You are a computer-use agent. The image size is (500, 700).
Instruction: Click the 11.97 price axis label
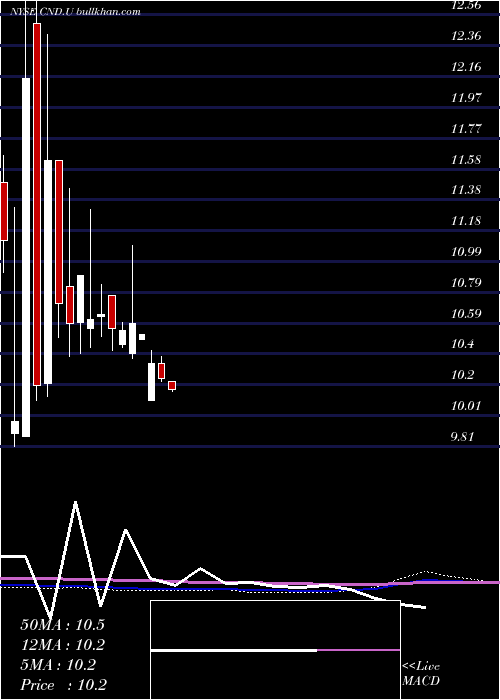coord(466,97)
